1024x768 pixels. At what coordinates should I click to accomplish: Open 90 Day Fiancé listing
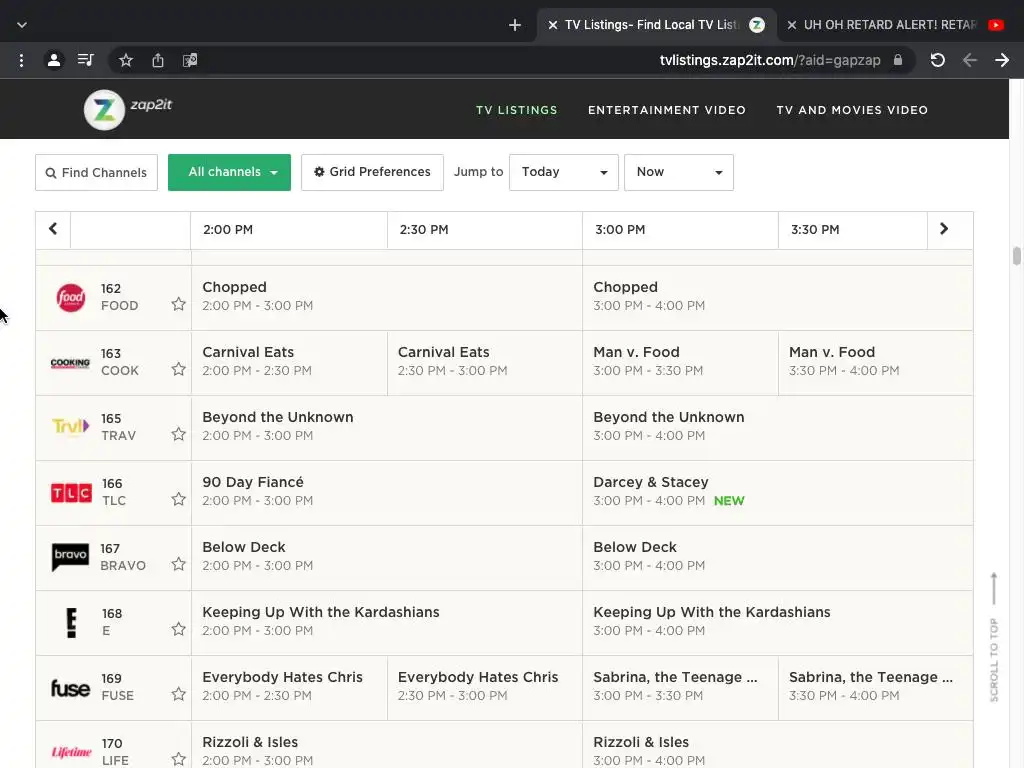point(387,492)
